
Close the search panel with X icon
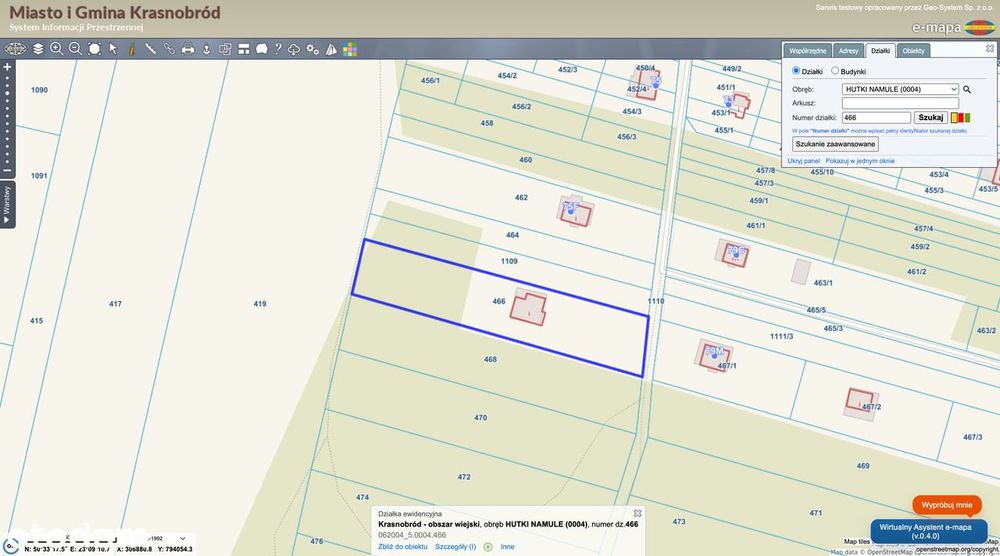pyautogui.click(x=990, y=48)
